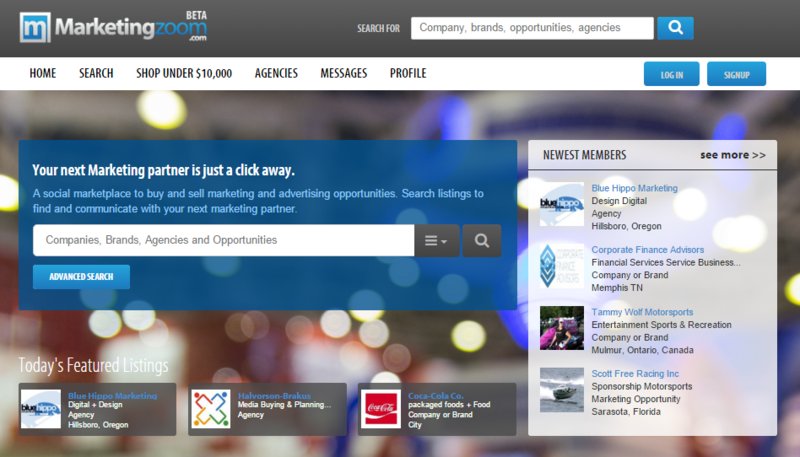Screen dimensions: 800x457
Task: Open the MESSAGES menu item
Action: [343, 73]
